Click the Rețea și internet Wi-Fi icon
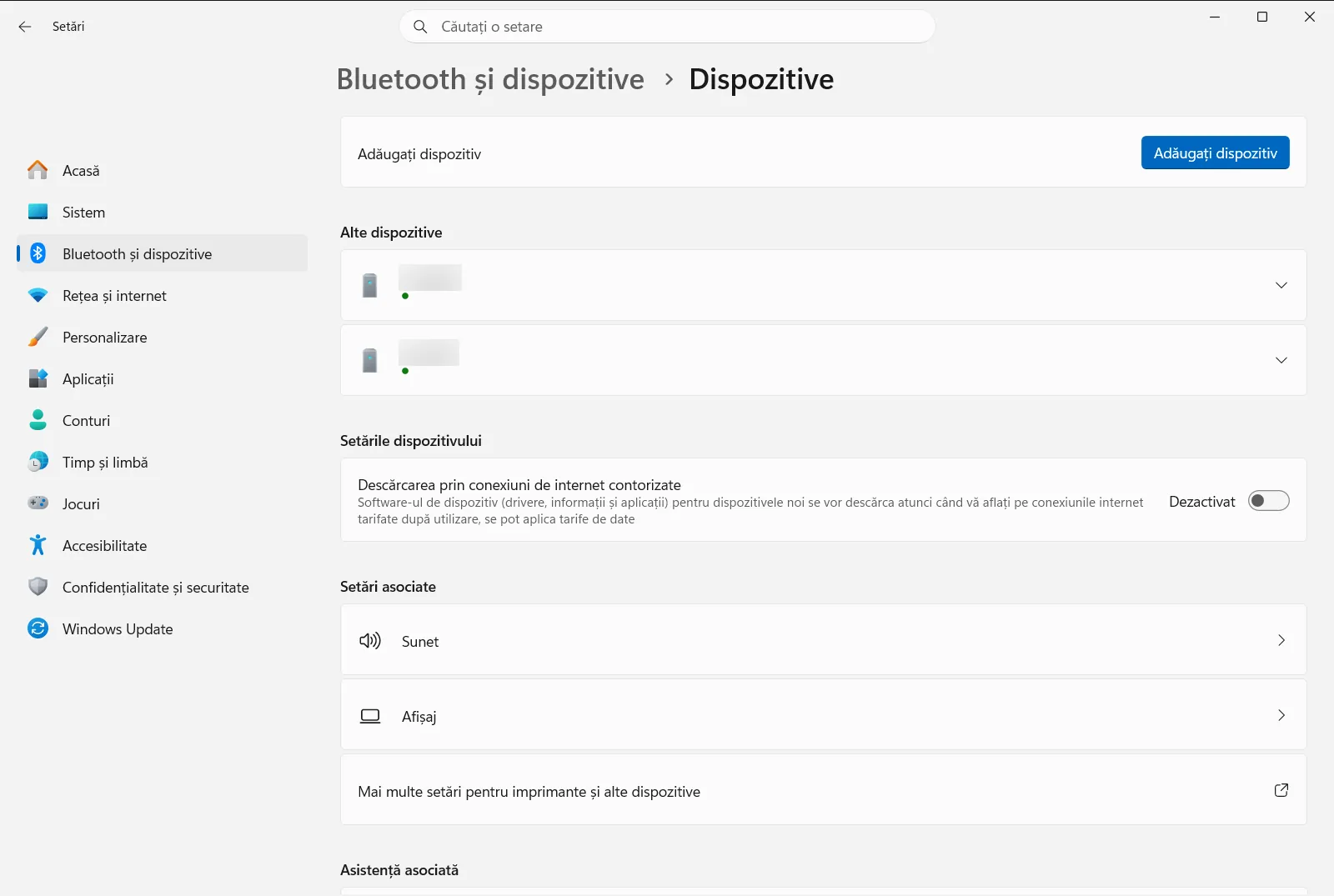This screenshot has width=1334, height=896. tap(38, 295)
